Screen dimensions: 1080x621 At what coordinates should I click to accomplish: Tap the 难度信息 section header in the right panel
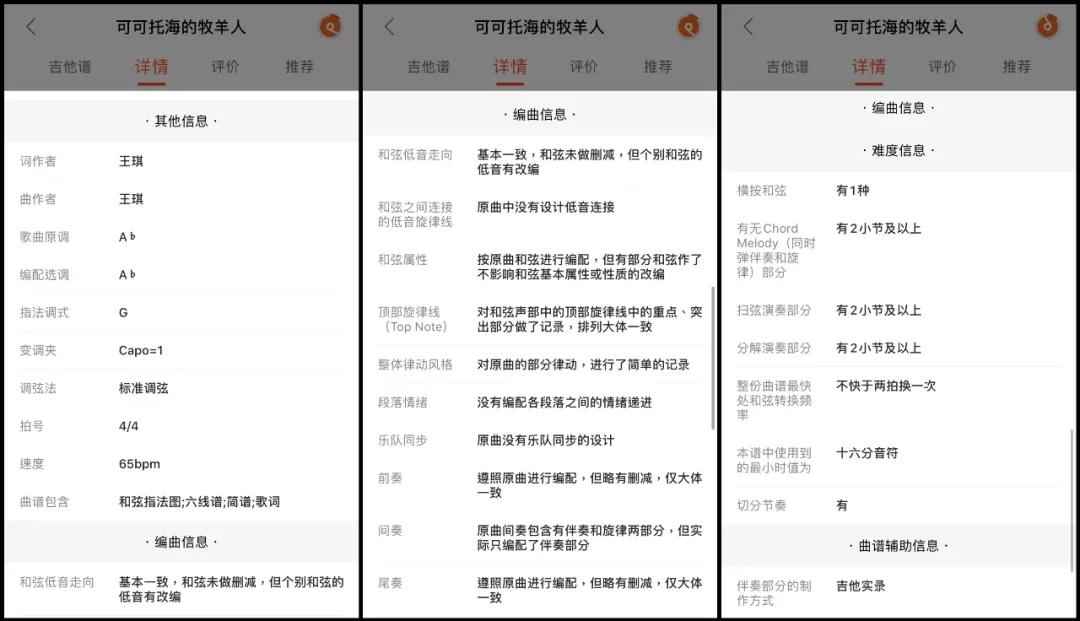(900, 150)
